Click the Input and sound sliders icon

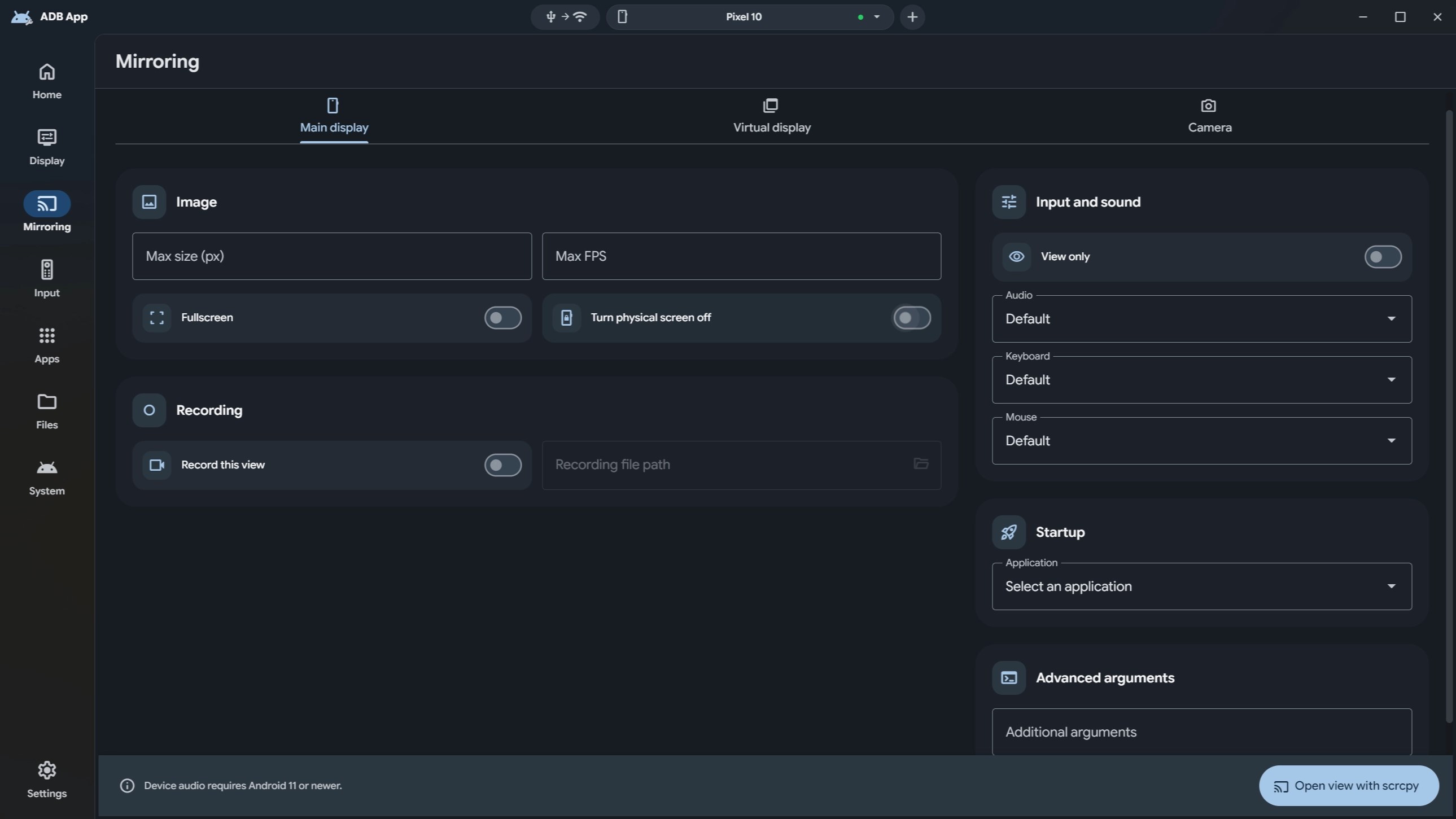[x=1009, y=202]
